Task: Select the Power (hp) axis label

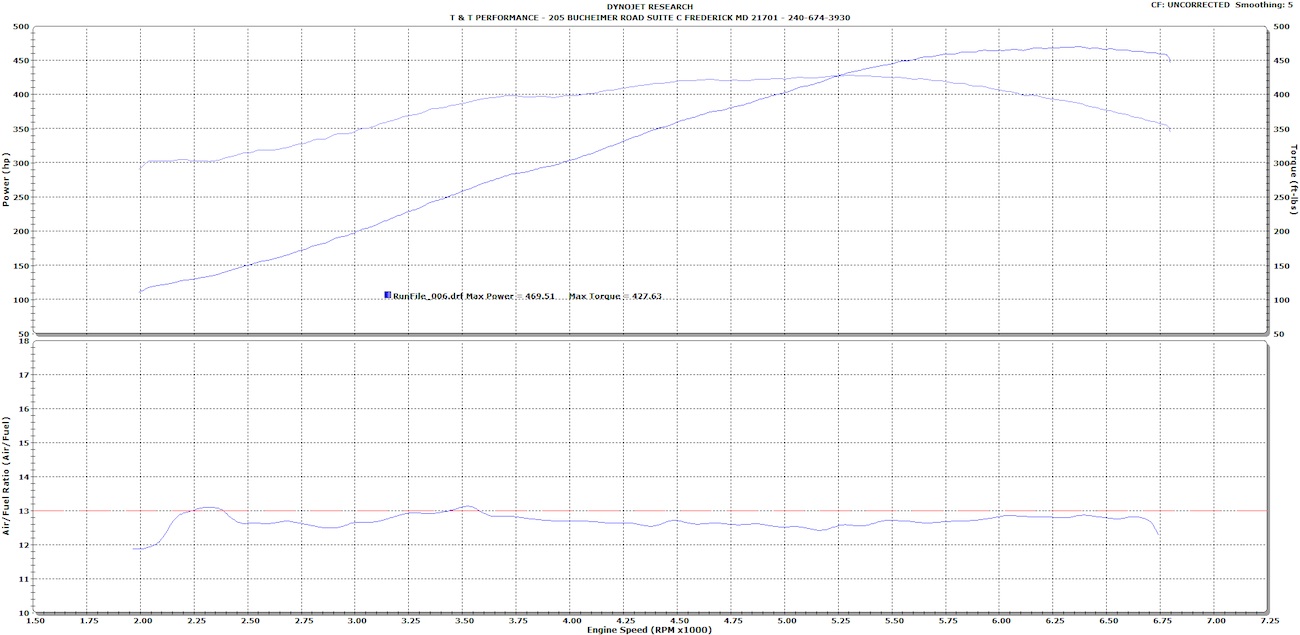Action: pos(7,180)
